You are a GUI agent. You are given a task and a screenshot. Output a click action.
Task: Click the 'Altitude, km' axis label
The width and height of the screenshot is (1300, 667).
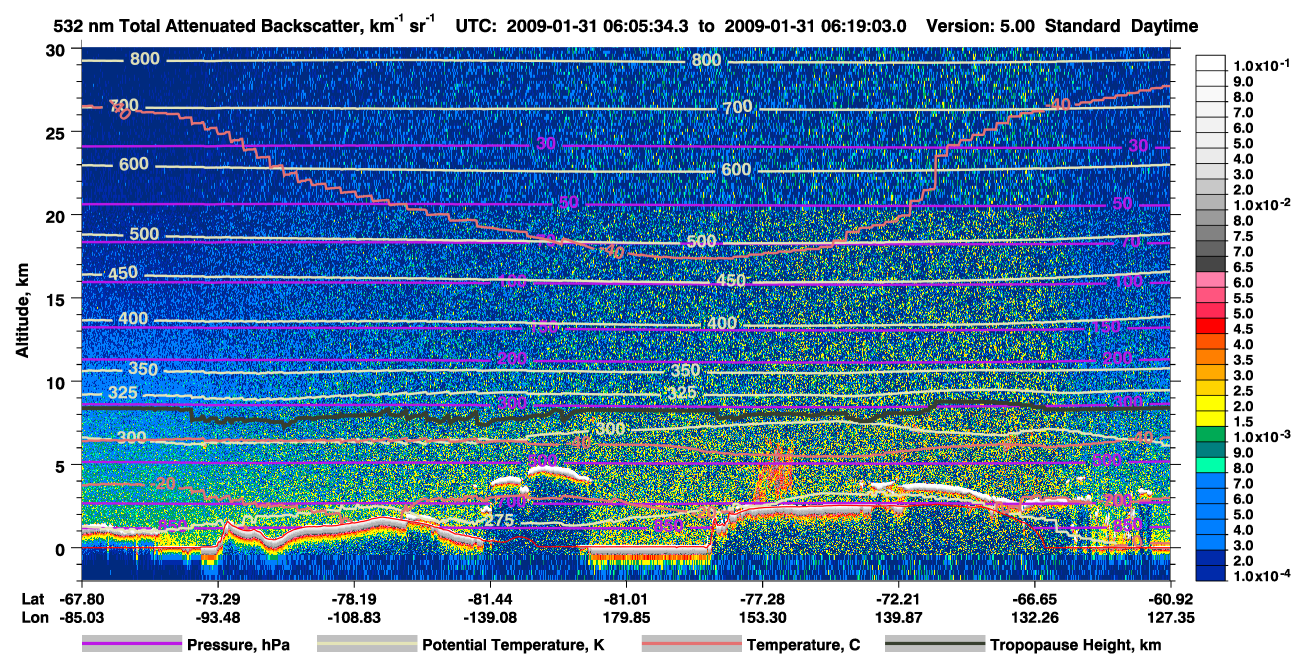pyautogui.click(x=22, y=311)
